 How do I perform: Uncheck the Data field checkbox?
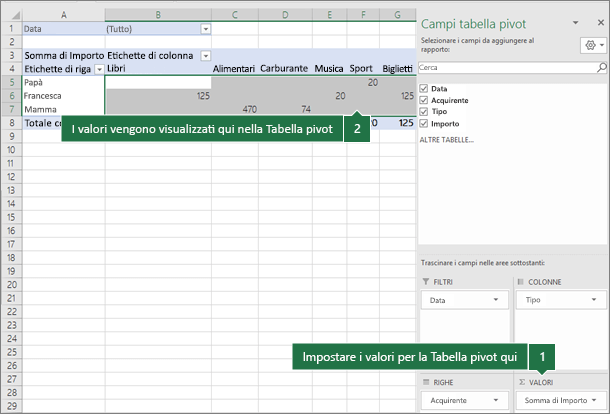(424, 89)
